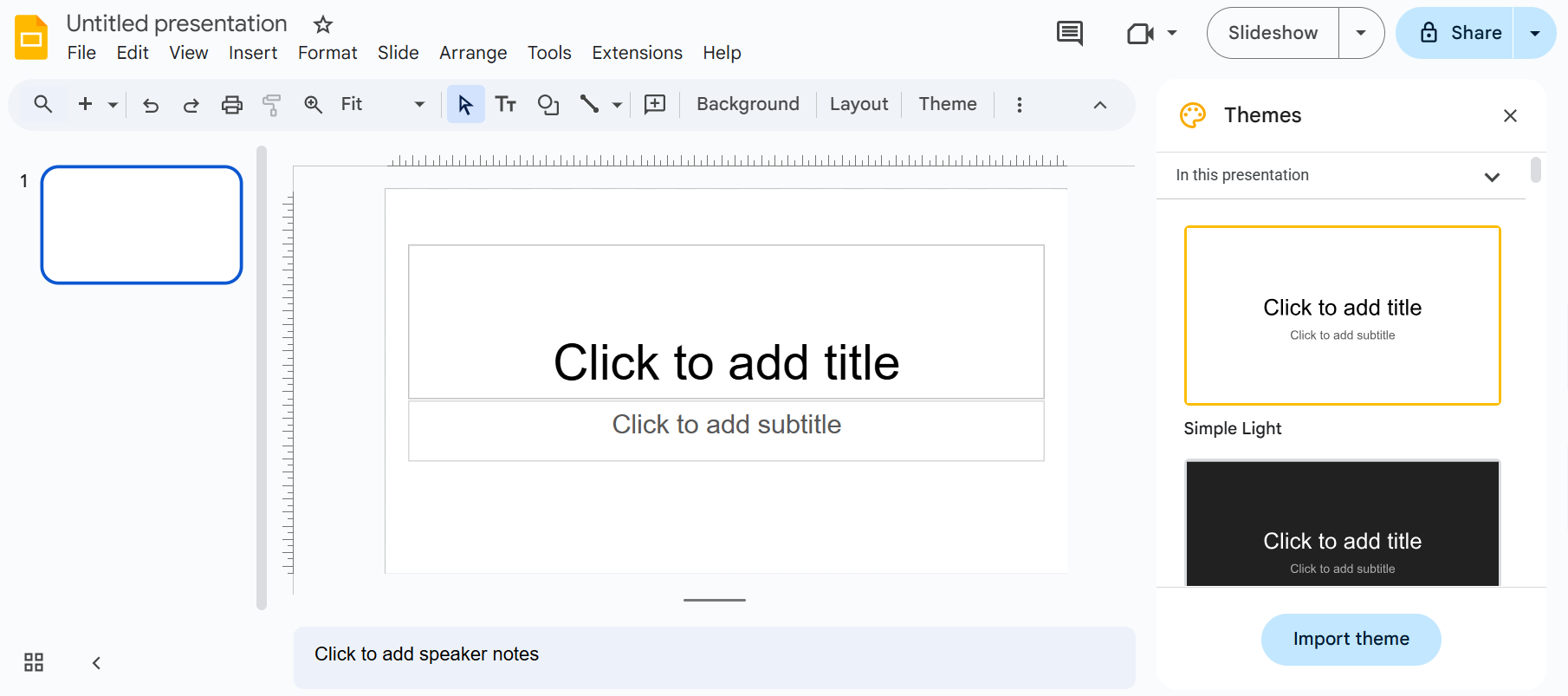This screenshot has width=1568, height=696.
Task: Start a video call with camera icon
Action: 1140,33
